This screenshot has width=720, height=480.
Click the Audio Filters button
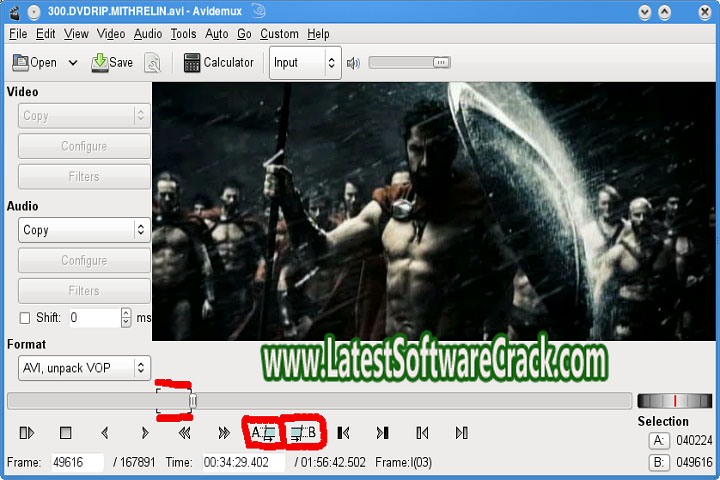(84, 291)
